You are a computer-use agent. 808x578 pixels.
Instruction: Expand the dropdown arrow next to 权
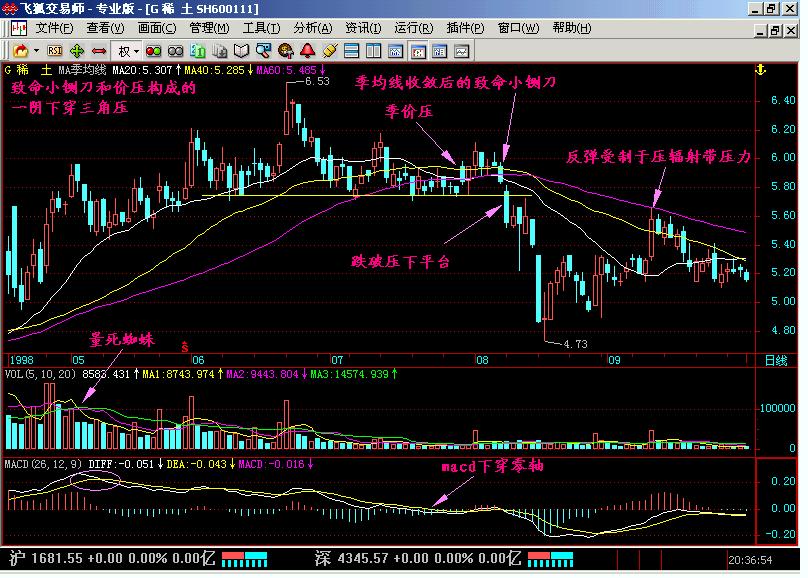point(136,51)
